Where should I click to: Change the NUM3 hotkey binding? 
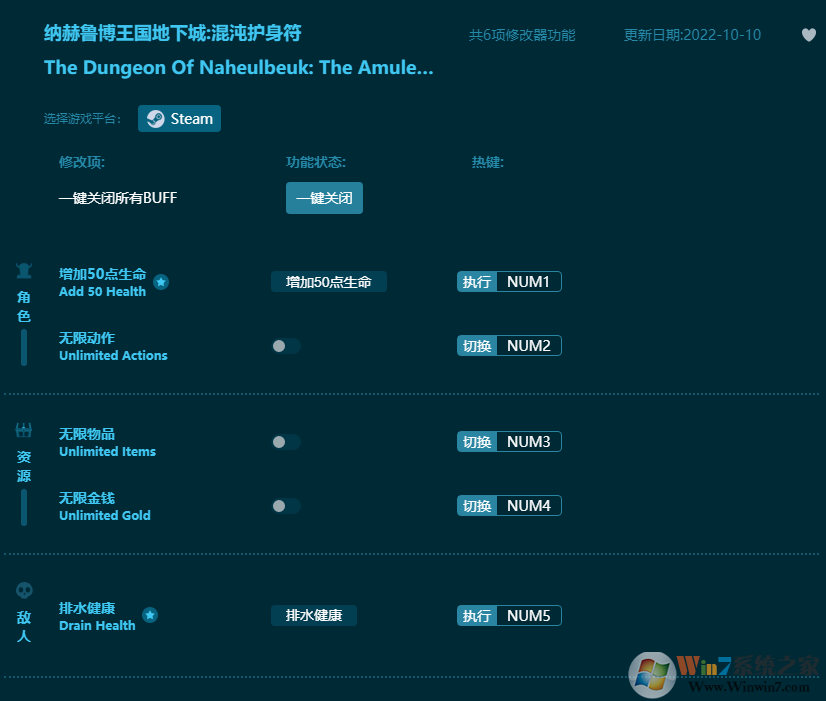528,442
